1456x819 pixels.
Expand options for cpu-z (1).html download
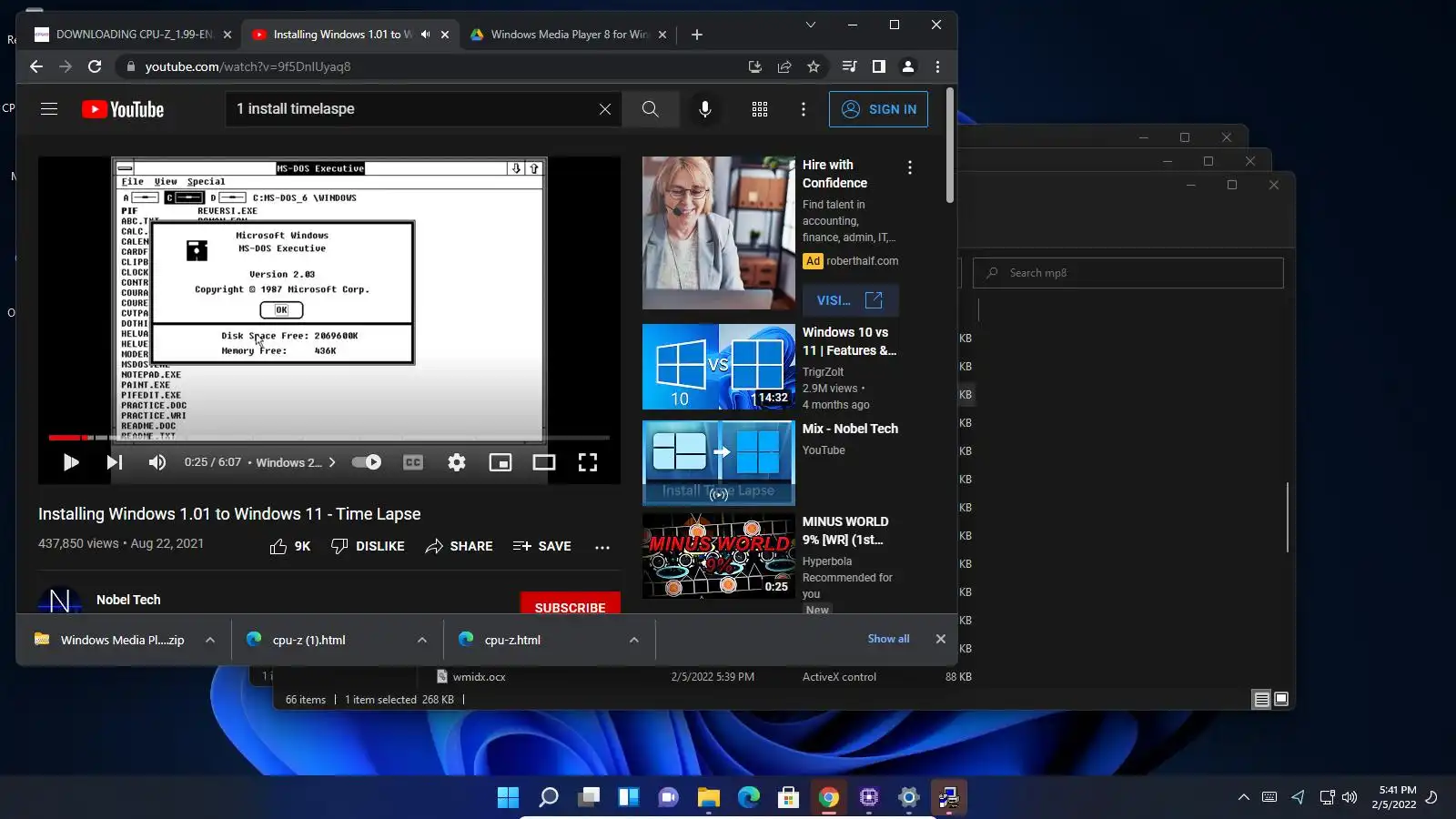(422, 640)
